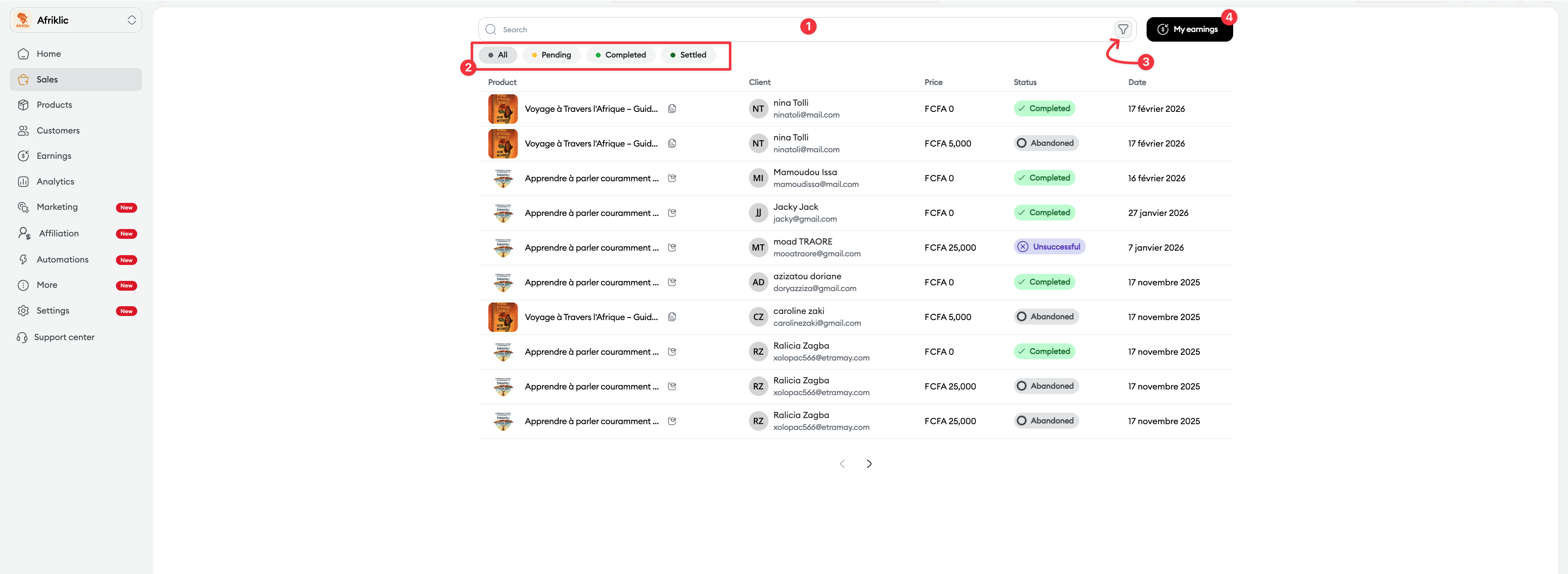Click the My earnings button

point(1189,29)
